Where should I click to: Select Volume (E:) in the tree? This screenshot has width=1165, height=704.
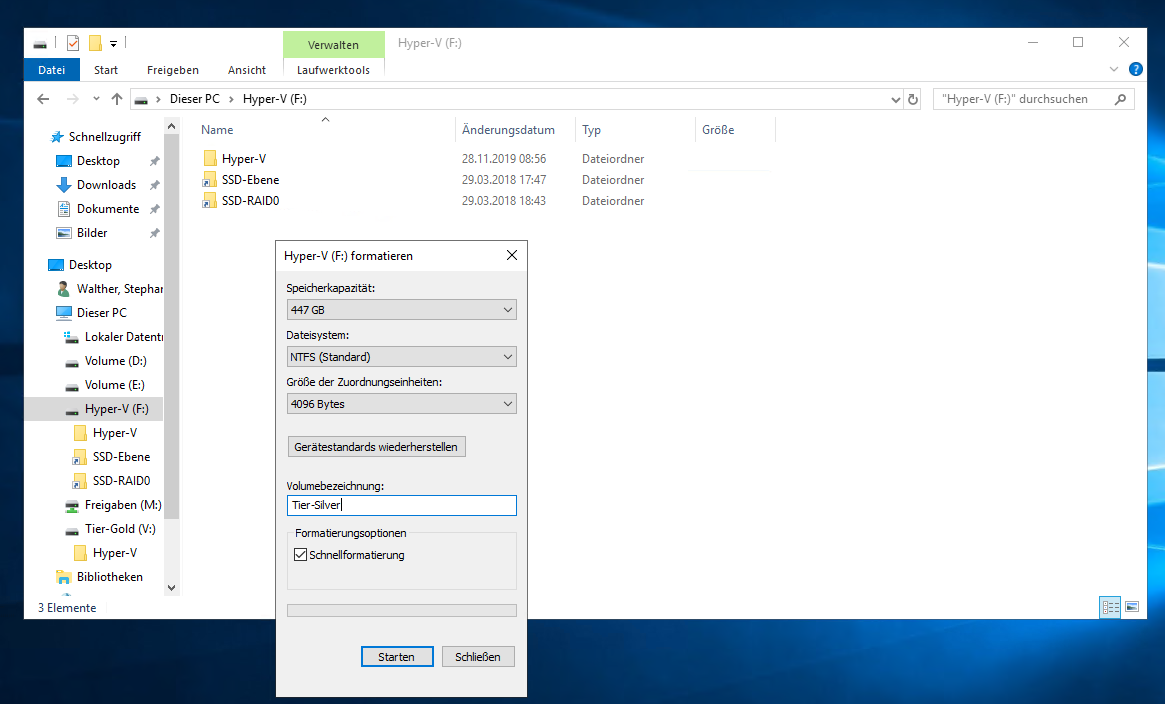(x=114, y=385)
